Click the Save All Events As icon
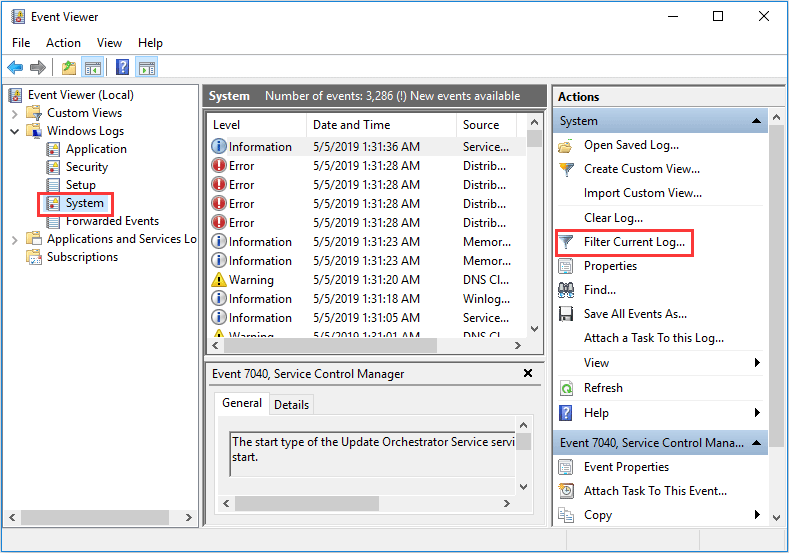 pyautogui.click(x=566, y=314)
